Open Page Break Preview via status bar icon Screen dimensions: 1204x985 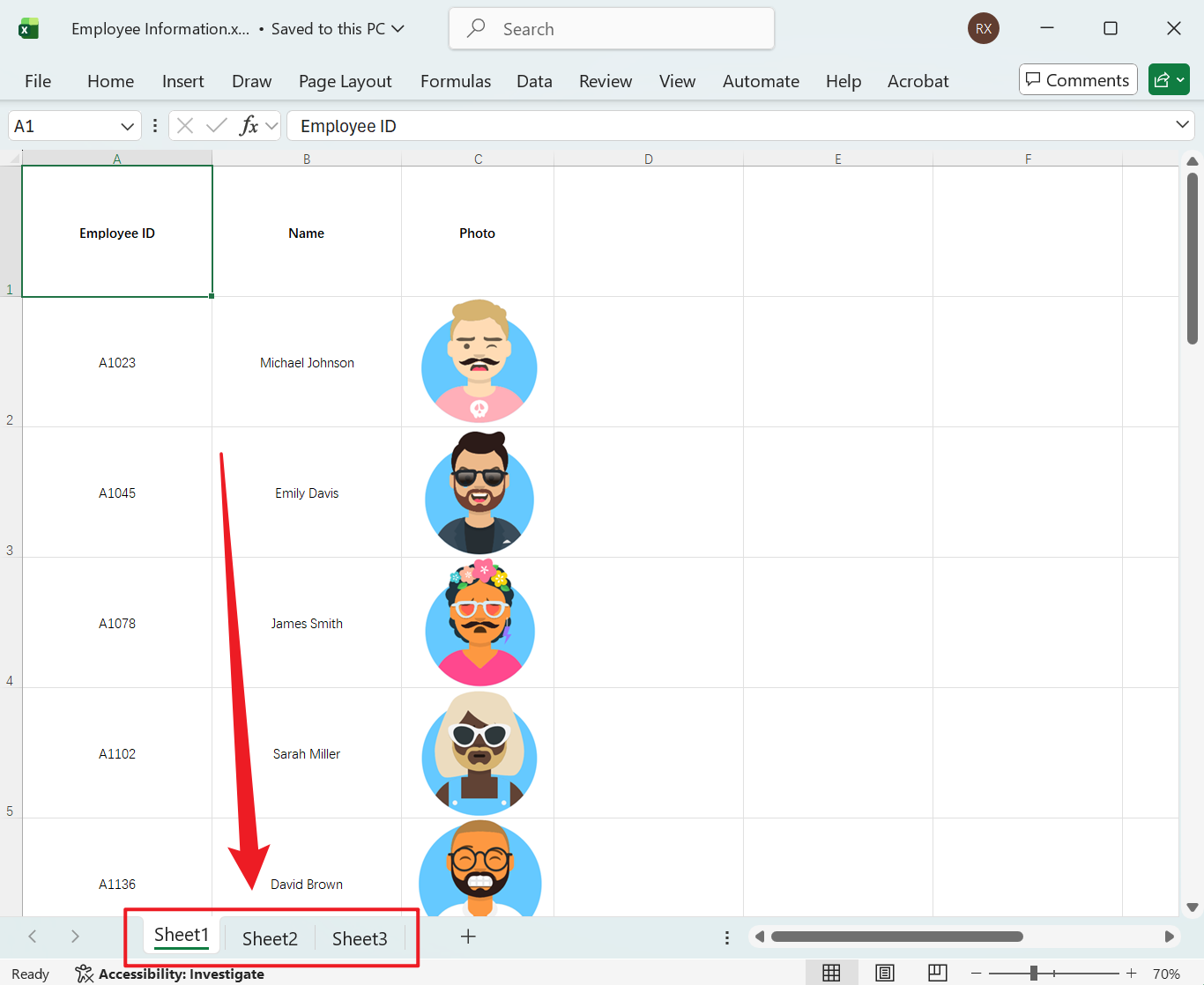point(937,972)
